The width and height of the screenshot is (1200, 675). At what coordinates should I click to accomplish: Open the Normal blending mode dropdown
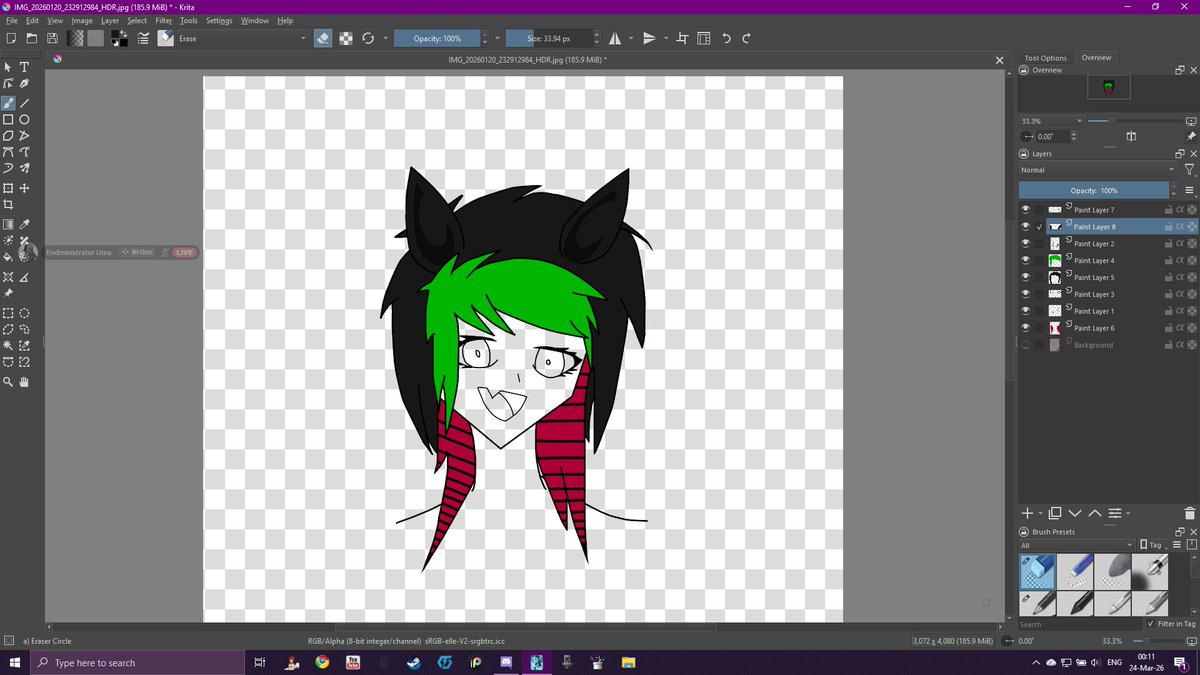tap(1099, 170)
